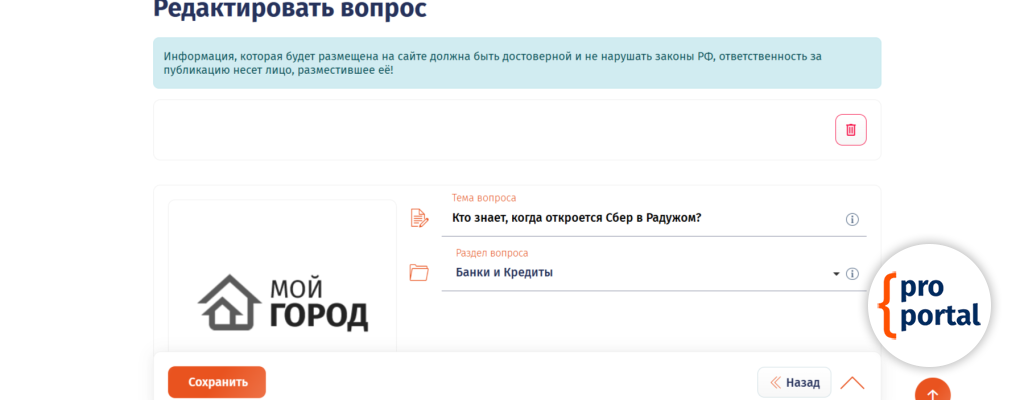Click the edit note icon beside Тема вопроса
Screen dimensions: 1024x400
pyautogui.click(x=419, y=218)
